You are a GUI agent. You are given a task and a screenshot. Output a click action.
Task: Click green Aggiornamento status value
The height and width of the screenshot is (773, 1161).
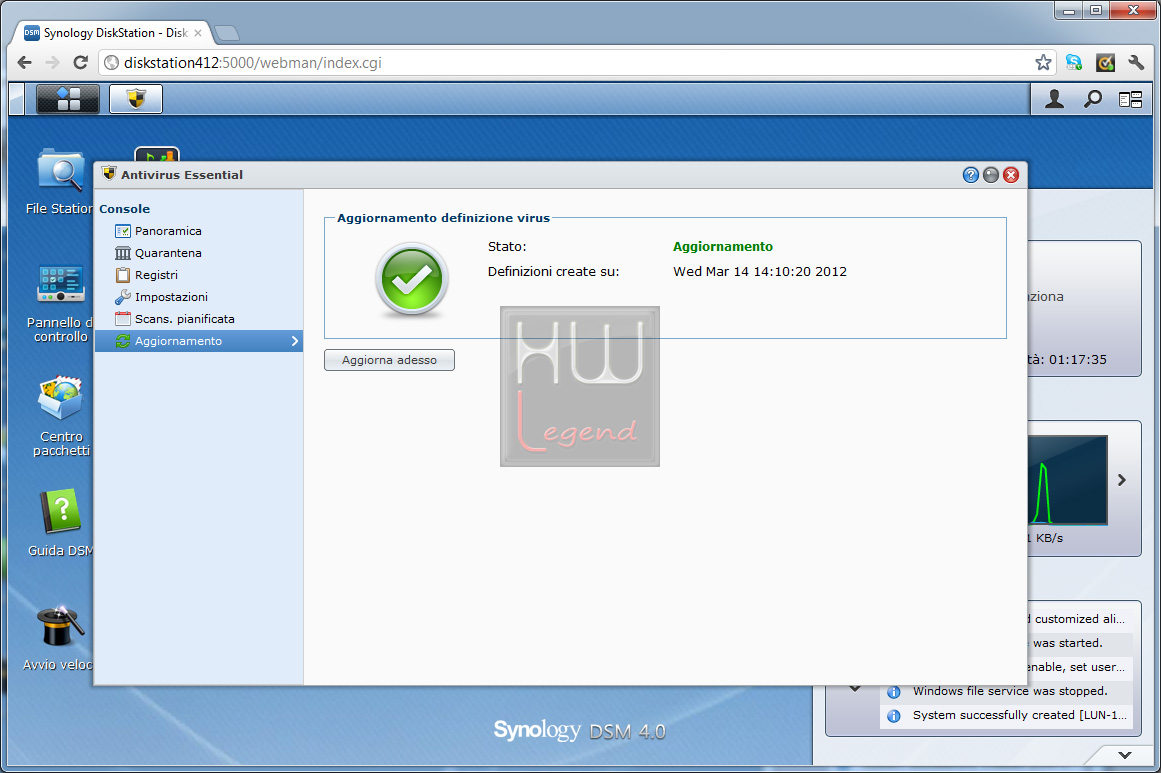pos(723,247)
